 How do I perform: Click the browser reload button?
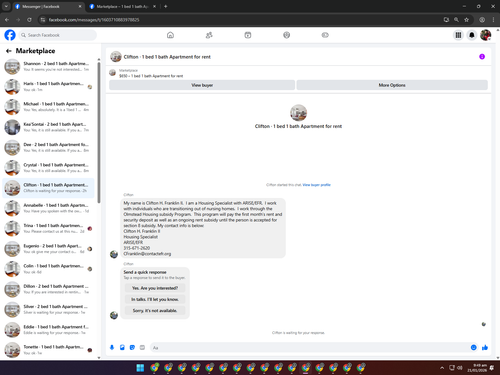tap(29, 20)
